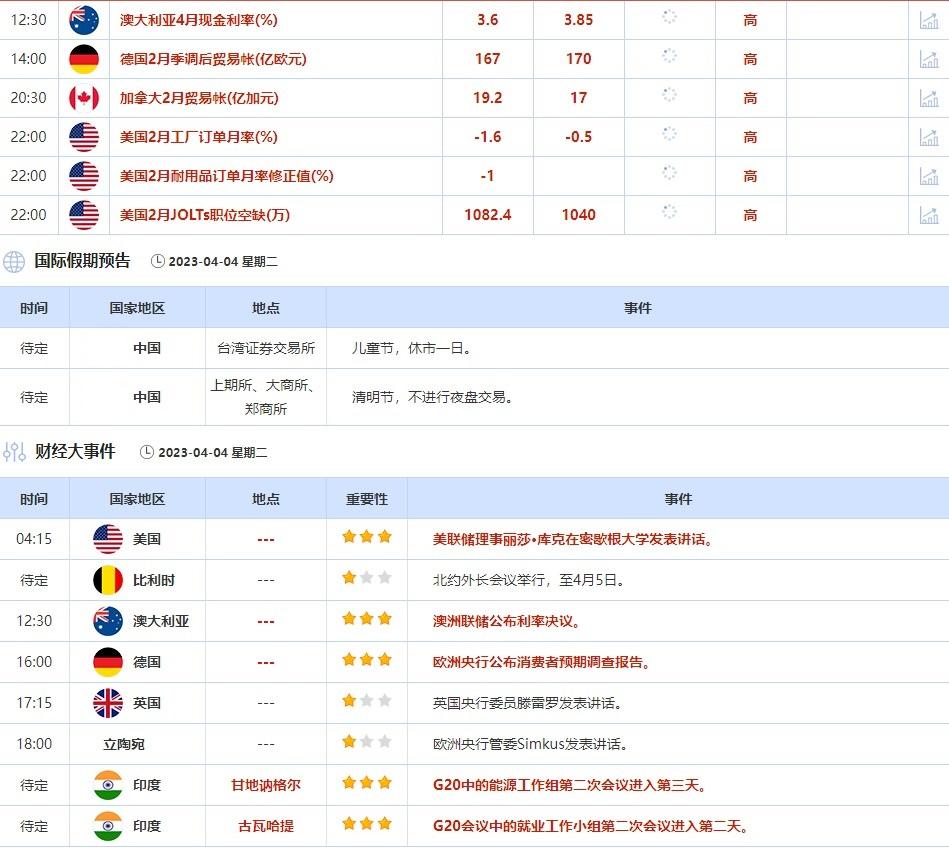Click the icon beside 财经大事件 heading
The image size is (949, 849).
(14, 452)
